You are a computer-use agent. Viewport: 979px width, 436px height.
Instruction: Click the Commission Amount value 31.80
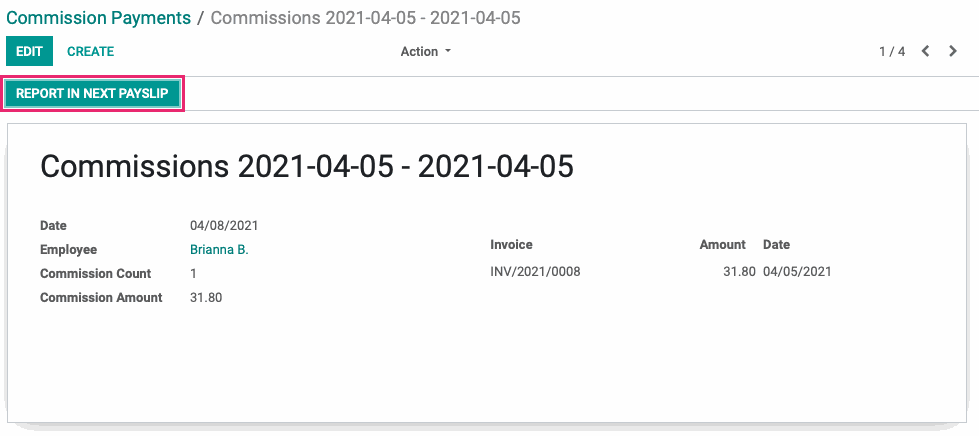pos(206,297)
